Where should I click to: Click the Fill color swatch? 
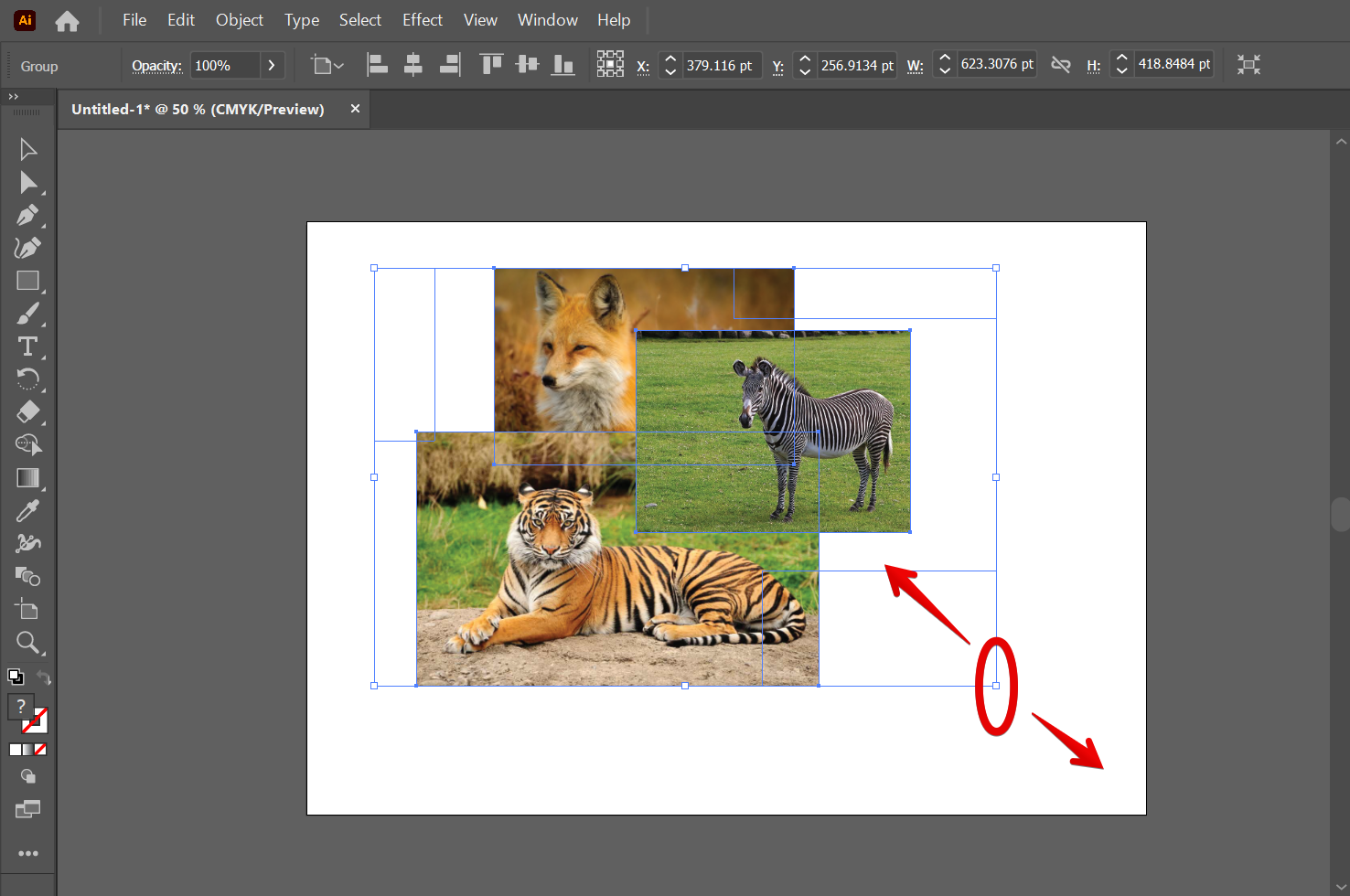coord(21,707)
